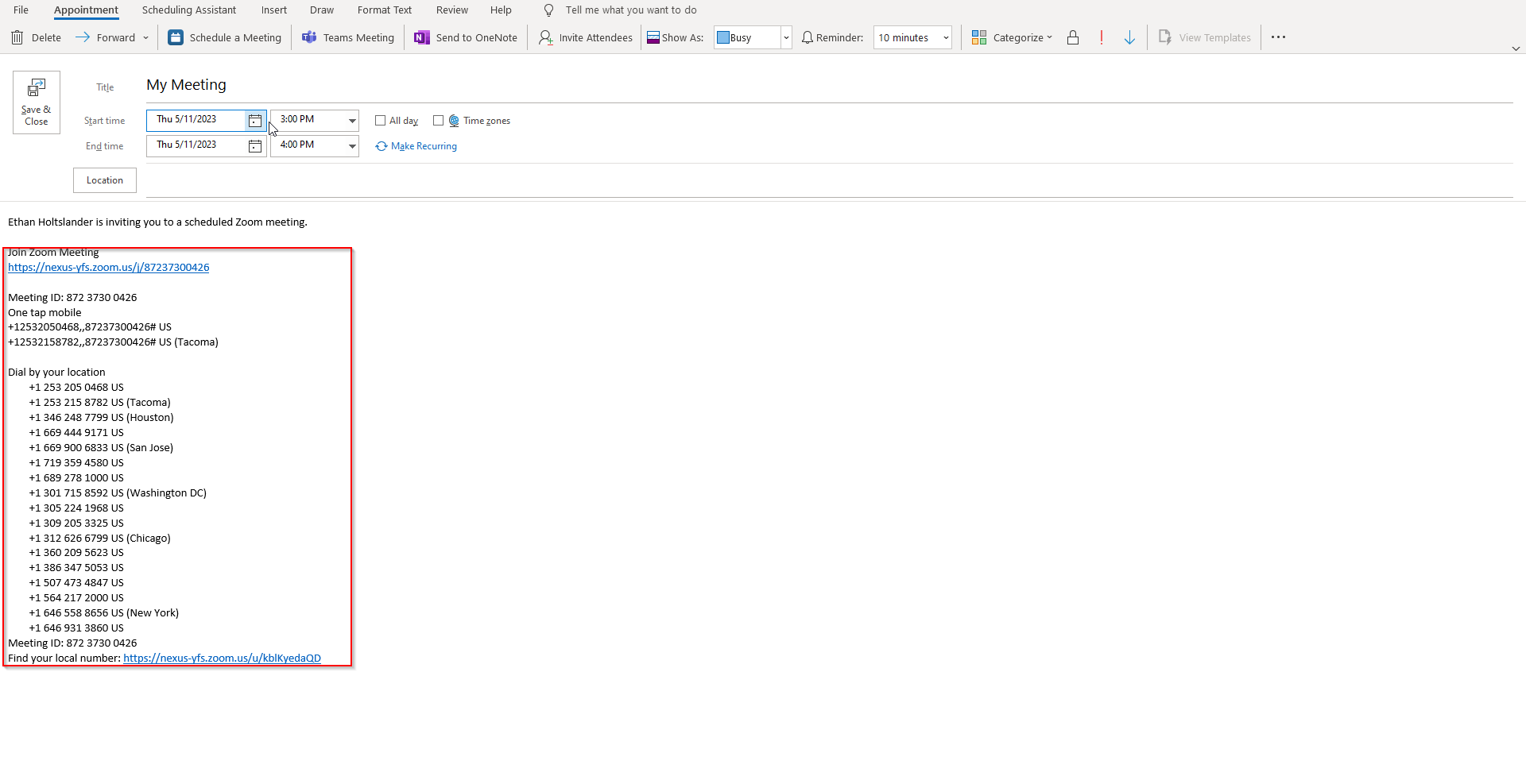
Task: Click the start date Thu 5/11/2023 field
Action: pos(196,120)
